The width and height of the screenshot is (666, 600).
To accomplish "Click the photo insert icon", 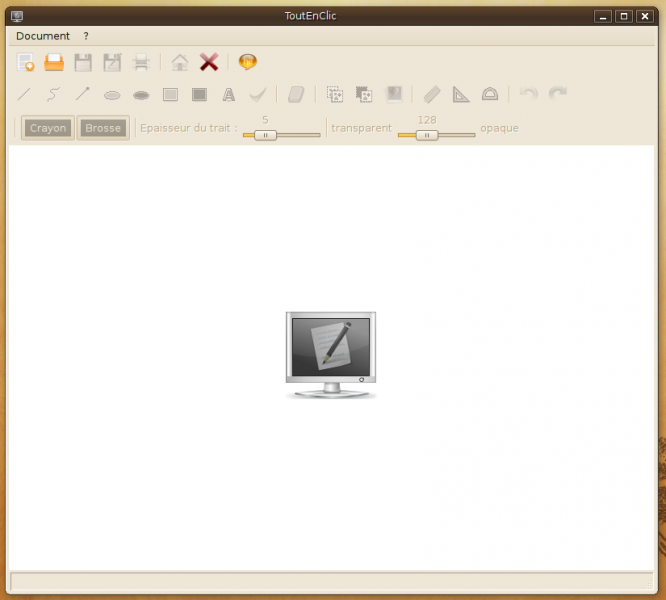I will point(394,94).
